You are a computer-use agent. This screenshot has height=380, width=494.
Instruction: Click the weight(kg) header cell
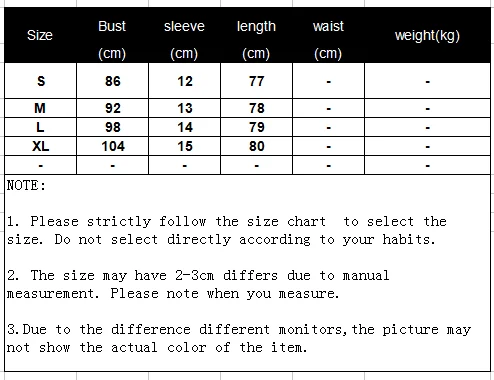point(427,35)
